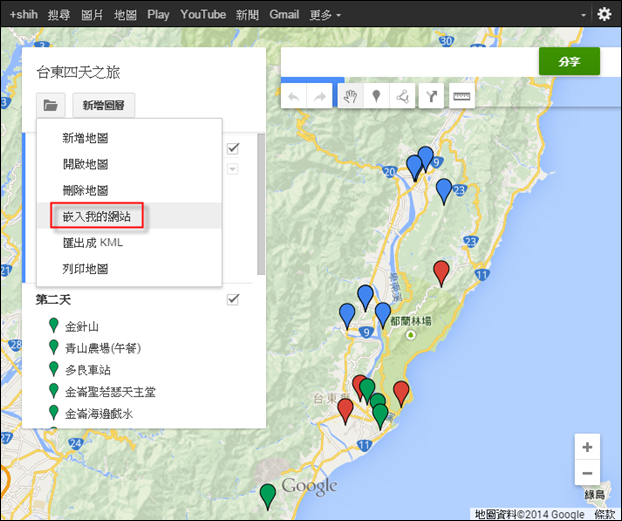This screenshot has width=622, height=521.
Task: Open the 條款 terms link
Action: point(604,515)
